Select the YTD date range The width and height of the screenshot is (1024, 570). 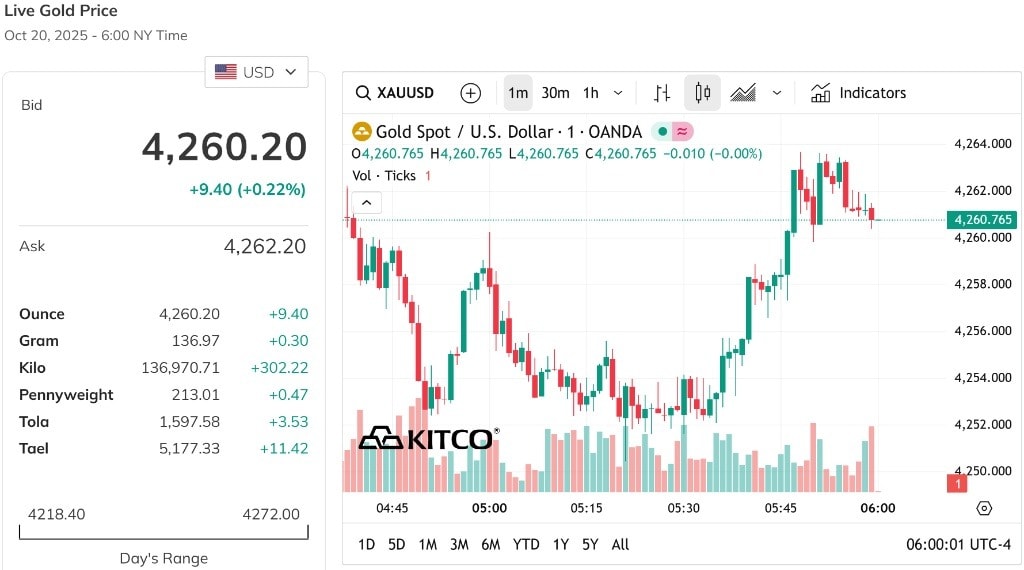coord(526,544)
